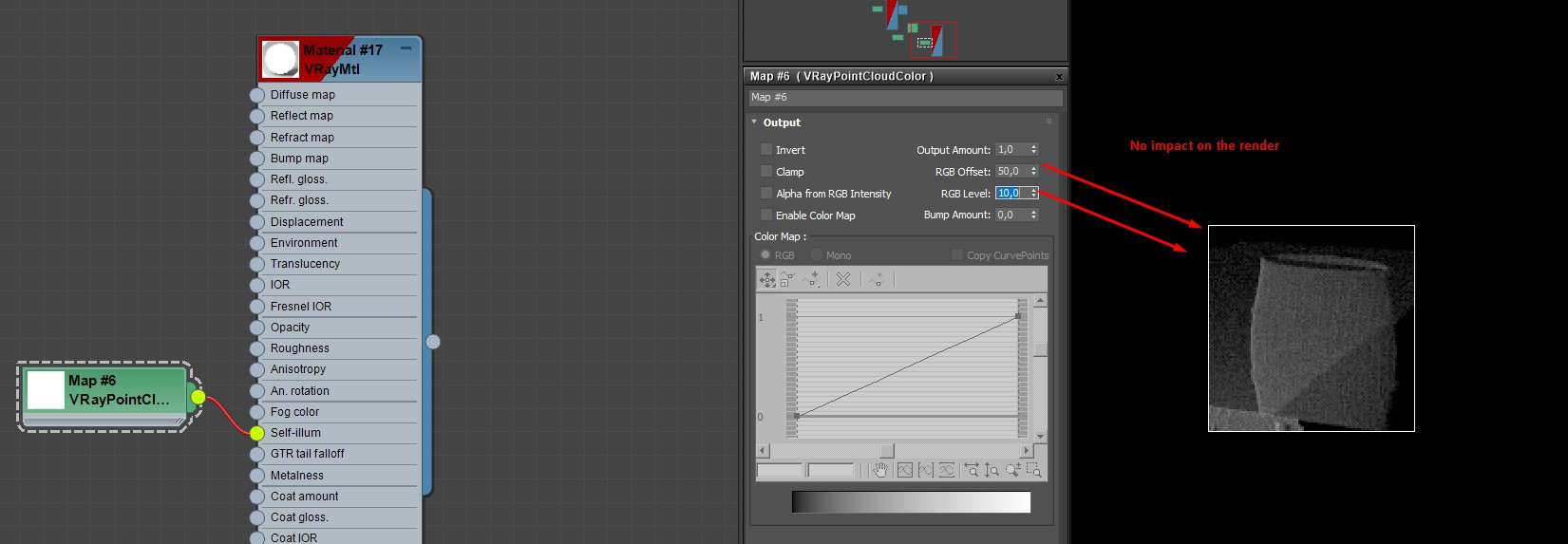Select the Zoom Region tool
The width and height of the screenshot is (1568, 544).
[1034, 470]
